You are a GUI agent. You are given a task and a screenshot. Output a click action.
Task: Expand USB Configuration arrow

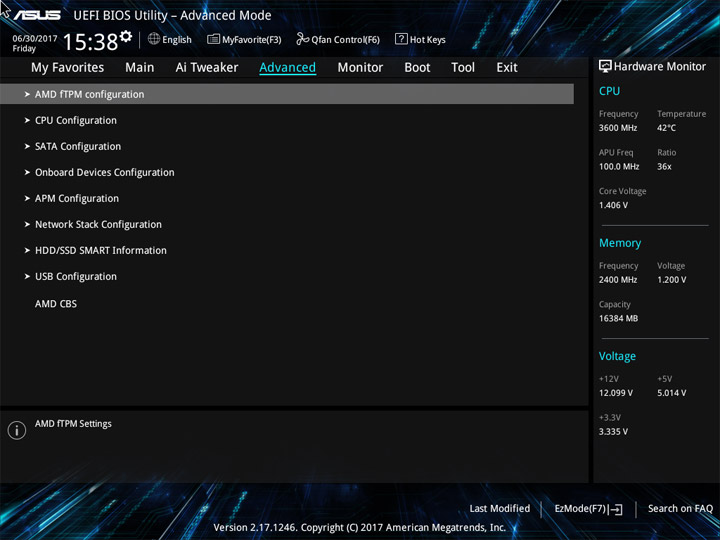(27, 276)
